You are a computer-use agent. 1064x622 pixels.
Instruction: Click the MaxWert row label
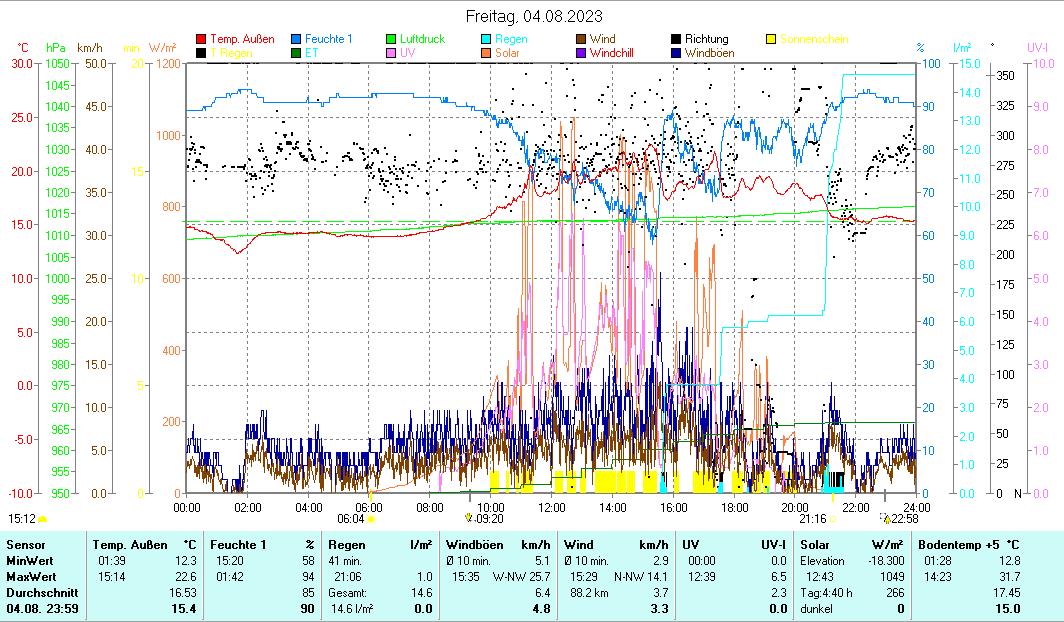point(28,577)
